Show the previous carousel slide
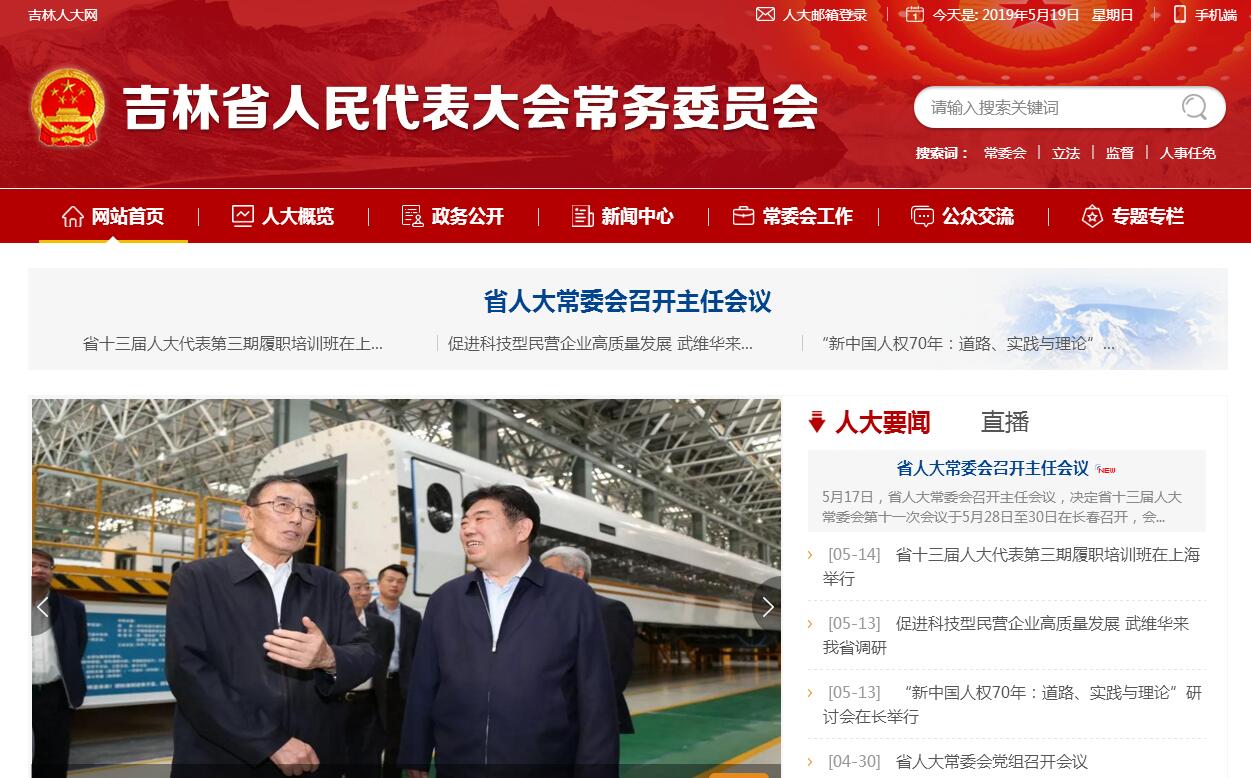Image resolution: width=1251 pixels, height=778 pixels. click(x=43, y=607)
